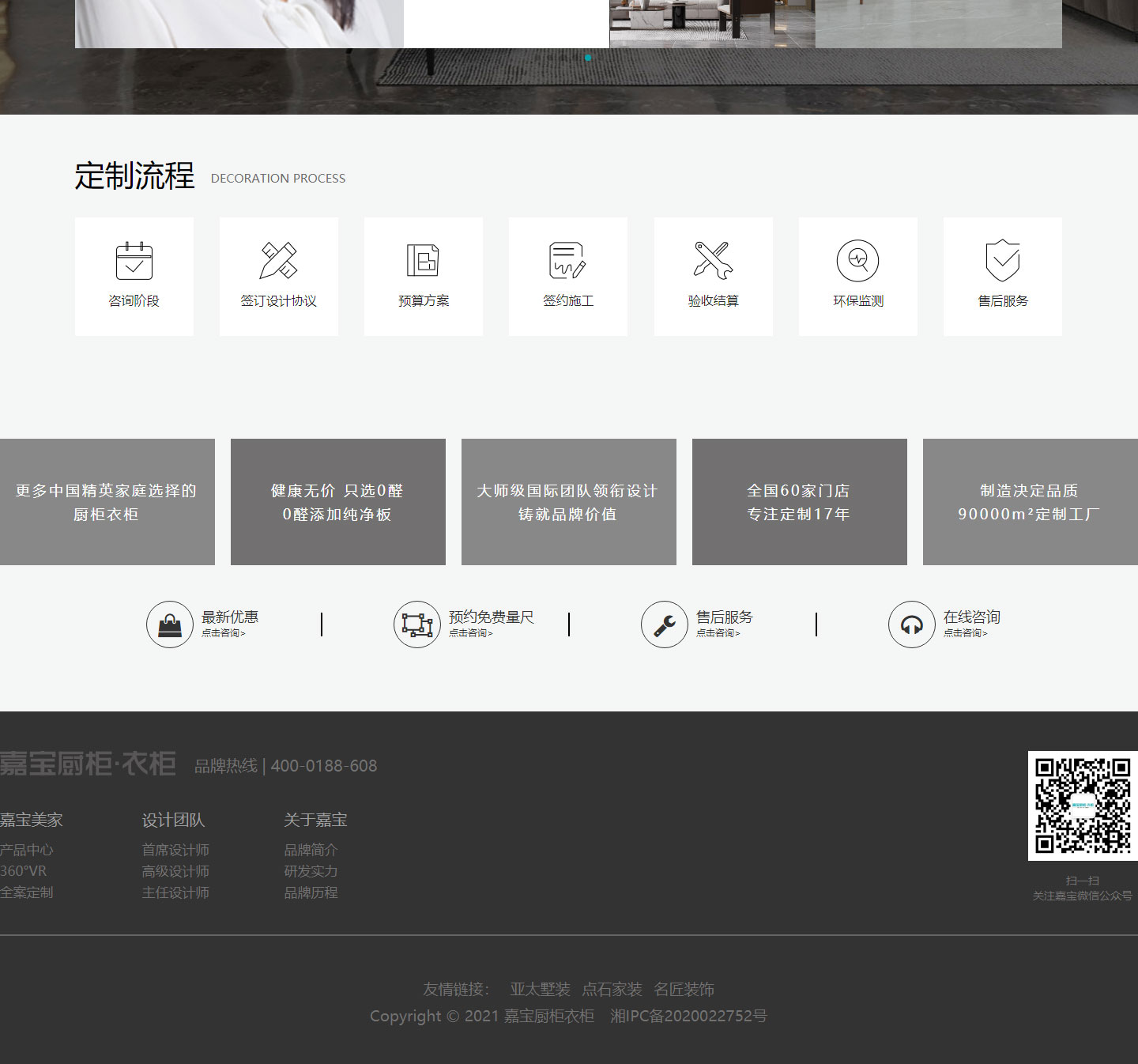
Task: Select the active teal carousel dot
Action: (587, 58)
